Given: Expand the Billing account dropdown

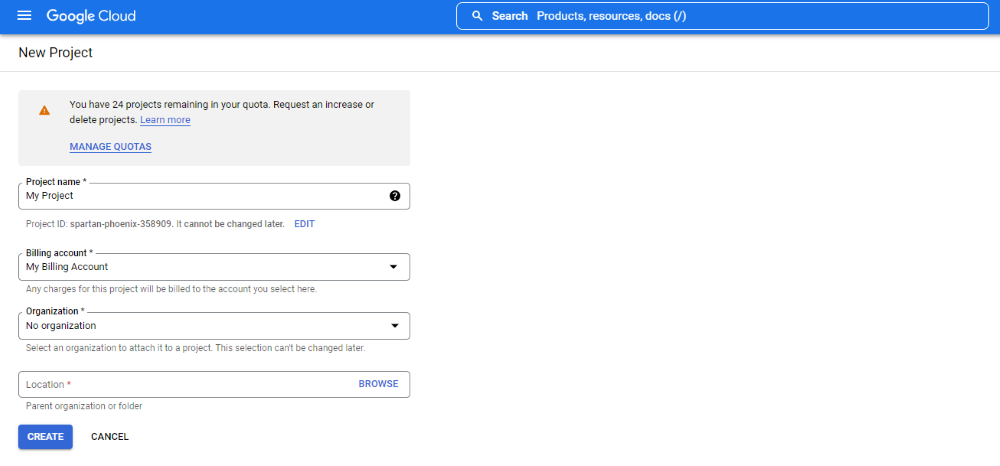Looking at the screenshot, I should pyautogui.click(x=214, y=267).
